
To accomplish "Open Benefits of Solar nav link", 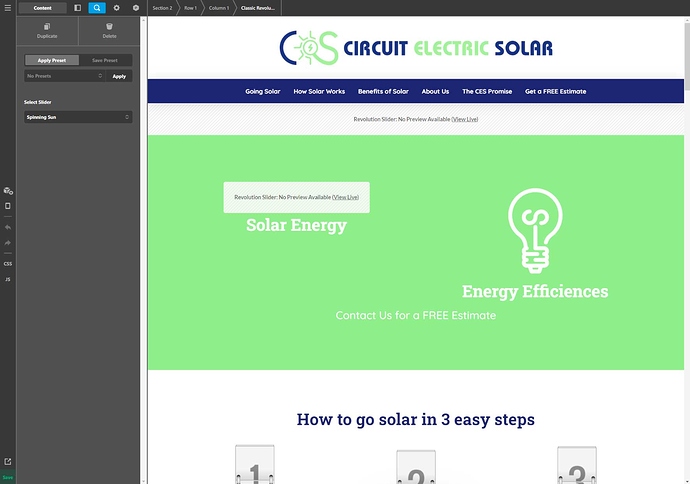I will coord(383,92).
